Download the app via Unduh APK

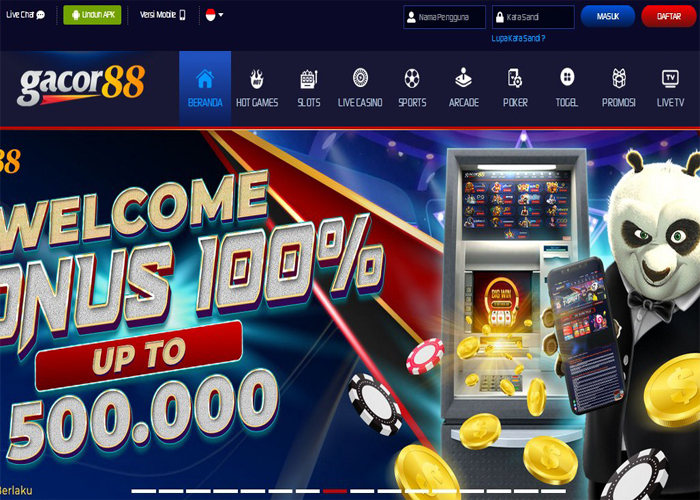click(x=92, y=15)
